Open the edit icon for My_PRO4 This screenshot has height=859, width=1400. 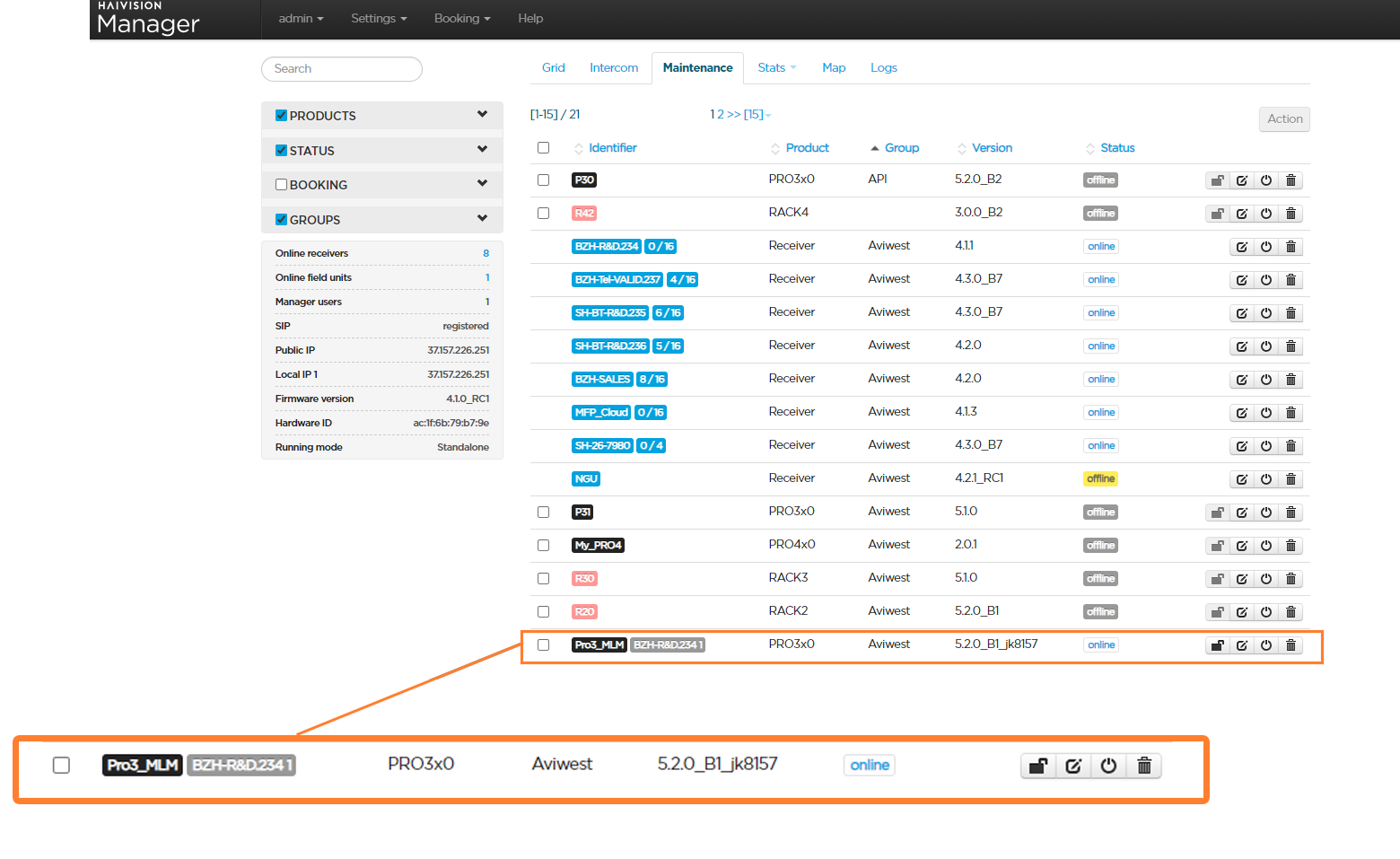pos(1242,546)
